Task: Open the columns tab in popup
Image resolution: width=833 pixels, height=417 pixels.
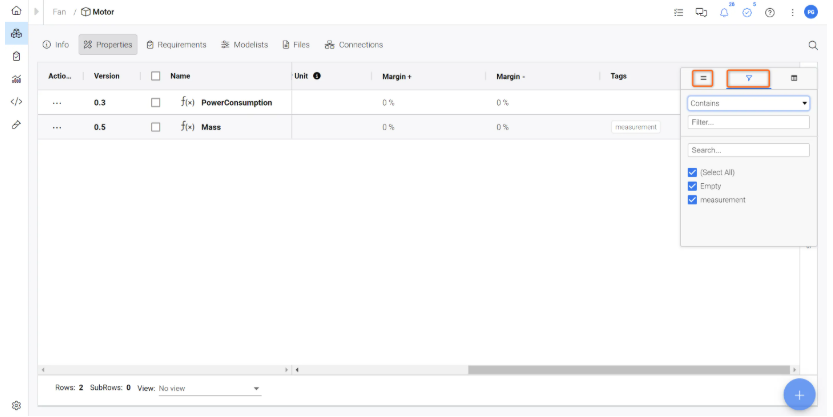Action: coord(794,78)
